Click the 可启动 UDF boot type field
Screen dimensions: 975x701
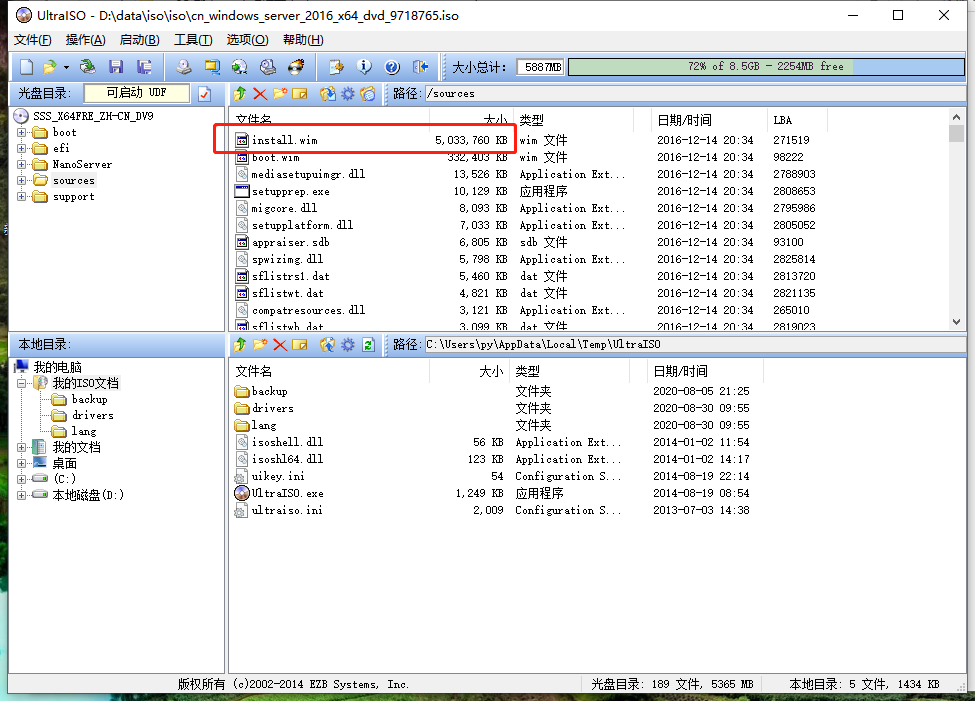click(137, 93)
